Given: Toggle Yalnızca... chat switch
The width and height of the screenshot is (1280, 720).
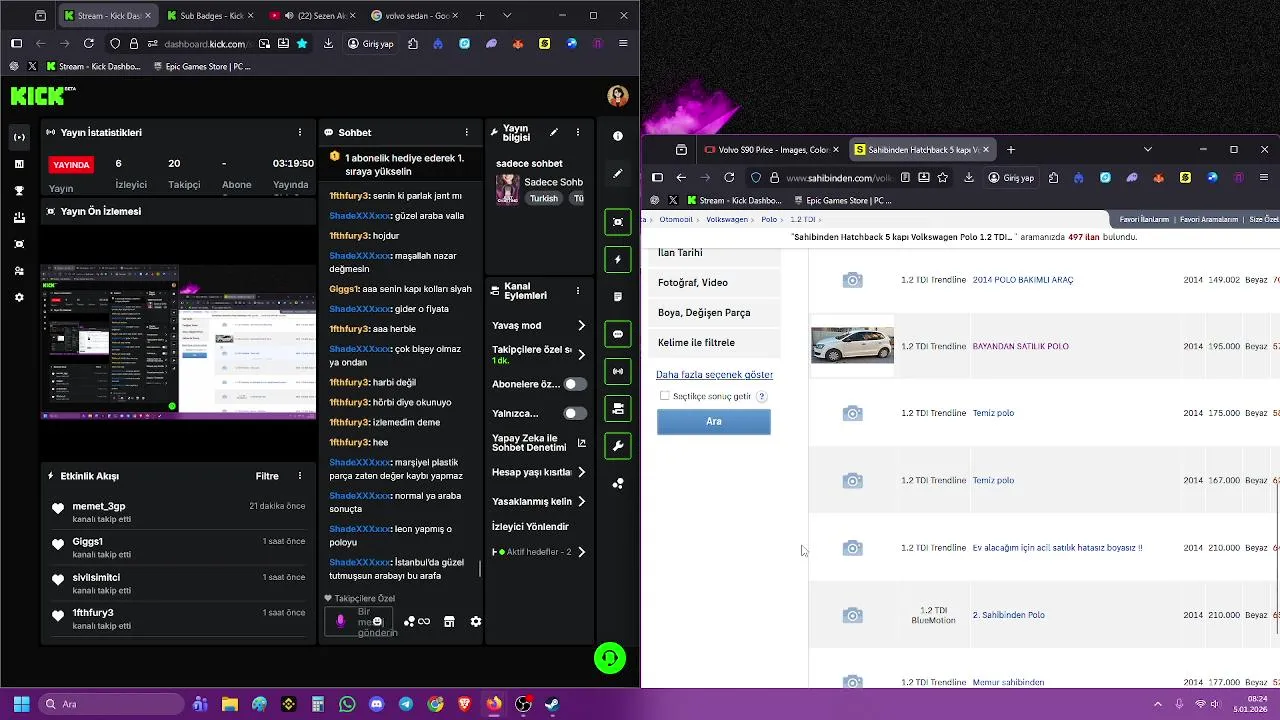Looking at the screenshot, I should coord(575,413).
